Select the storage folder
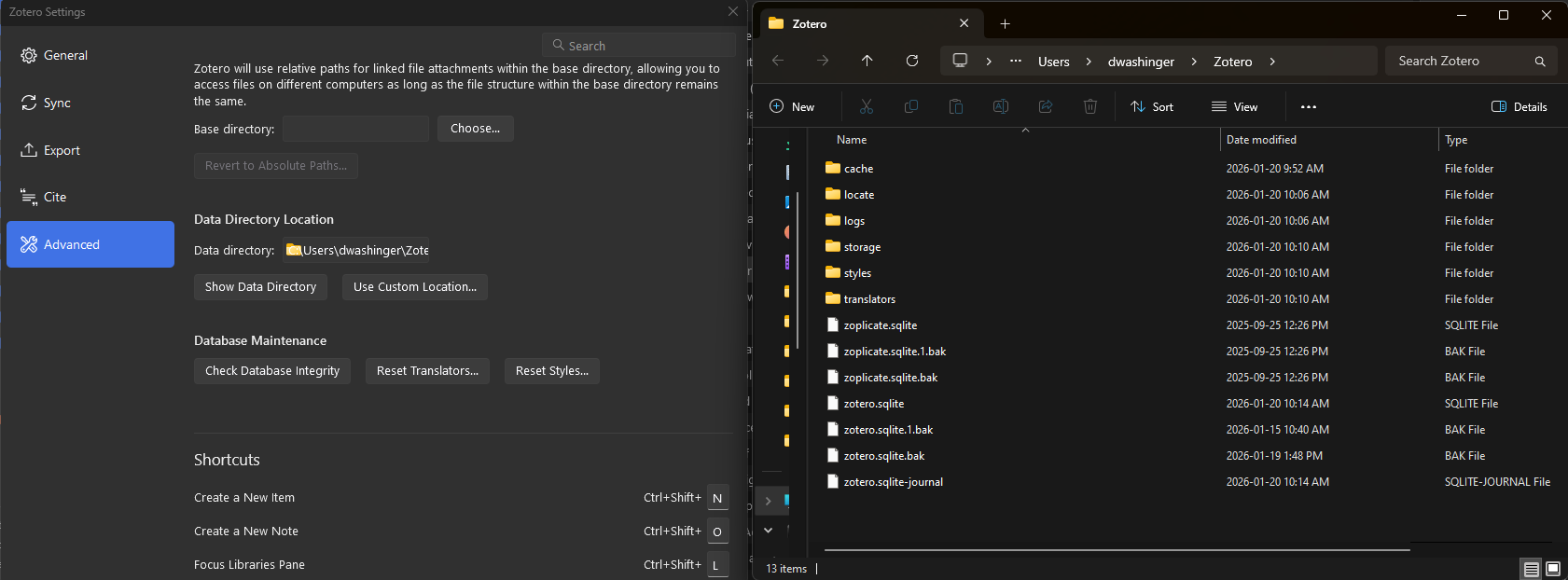The image size is (1568, 580). tap(1188, 247)
